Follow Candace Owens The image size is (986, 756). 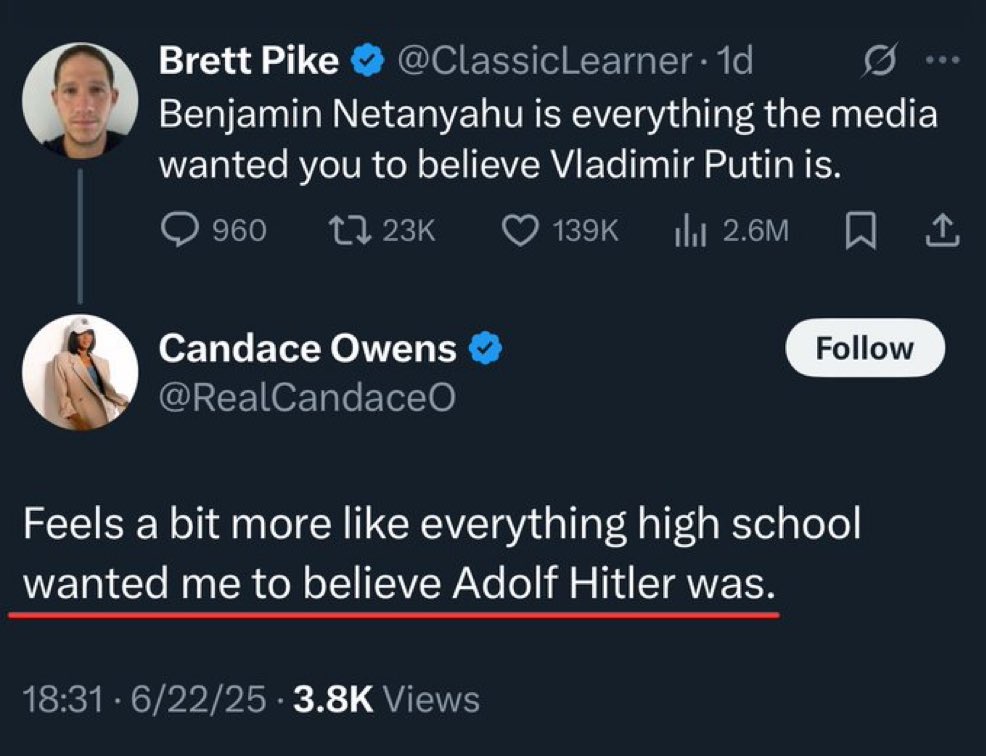(865, 348)
